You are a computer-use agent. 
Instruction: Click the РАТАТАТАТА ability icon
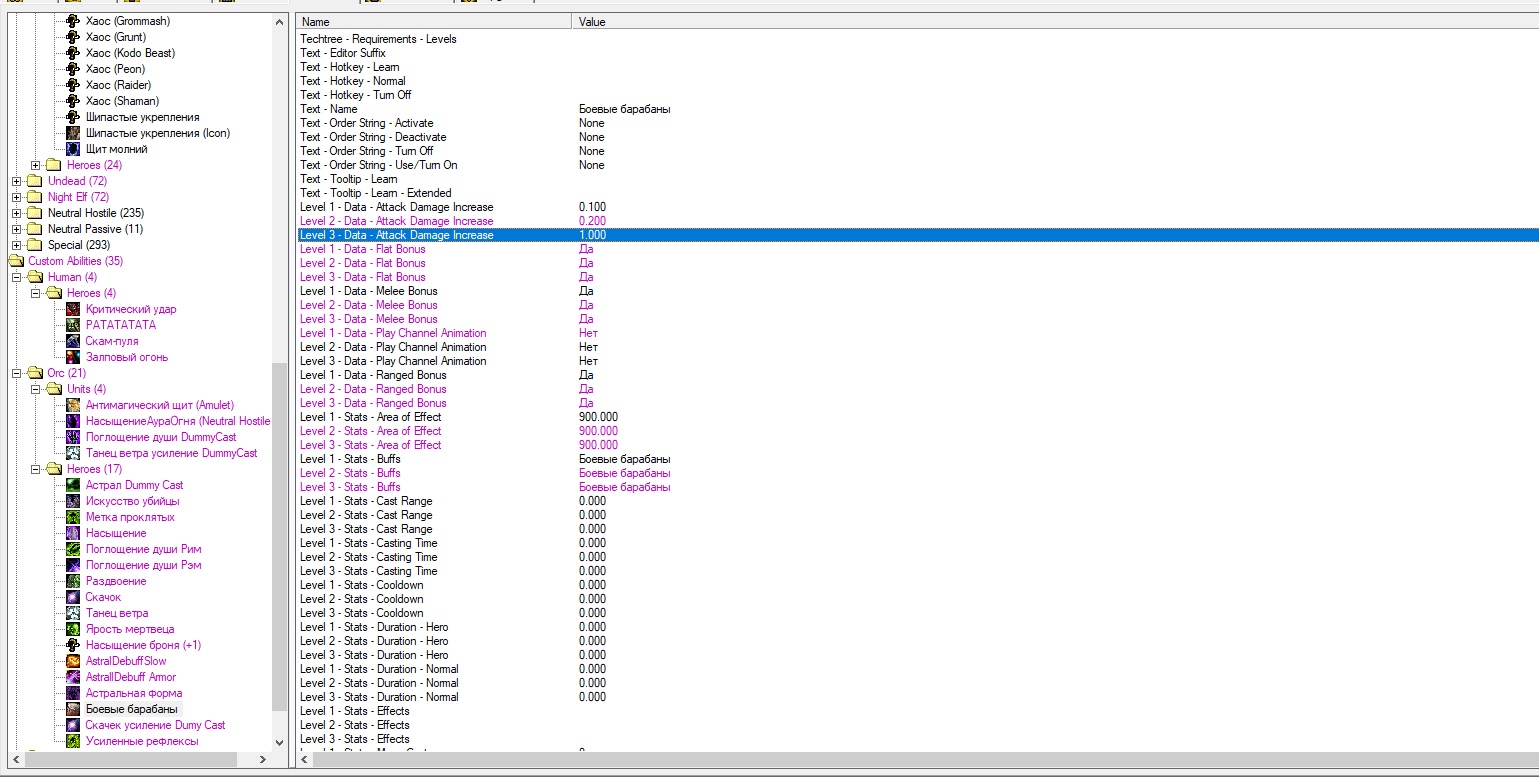pyautogui.click(x=73, y=325)
